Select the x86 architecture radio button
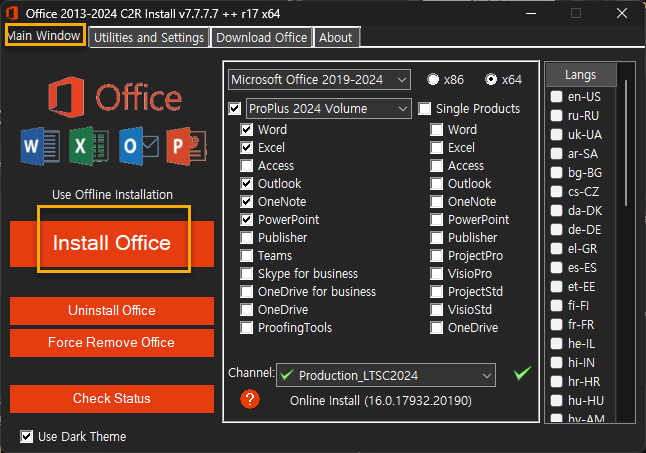Image resolution: width=646 pixels, height=453 pixels. pyautogui.click(x=433, y=79)
